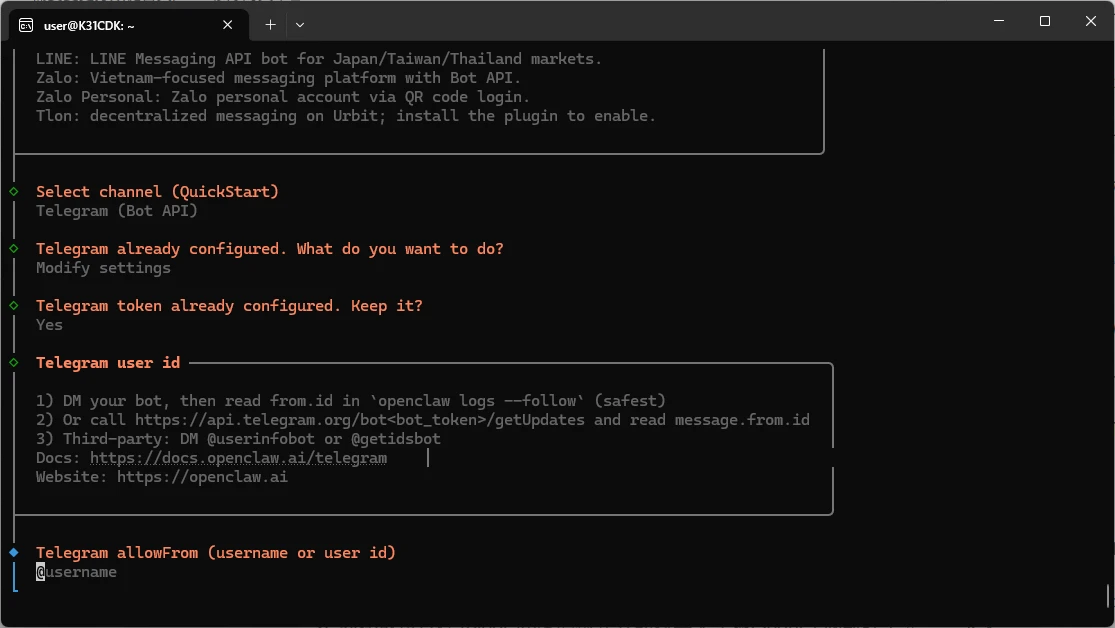Open the openclaw.ai website link
Image resolution: width=1115 pixels, height=628 pixels.
pyautogui.click(x=202, y=477)
